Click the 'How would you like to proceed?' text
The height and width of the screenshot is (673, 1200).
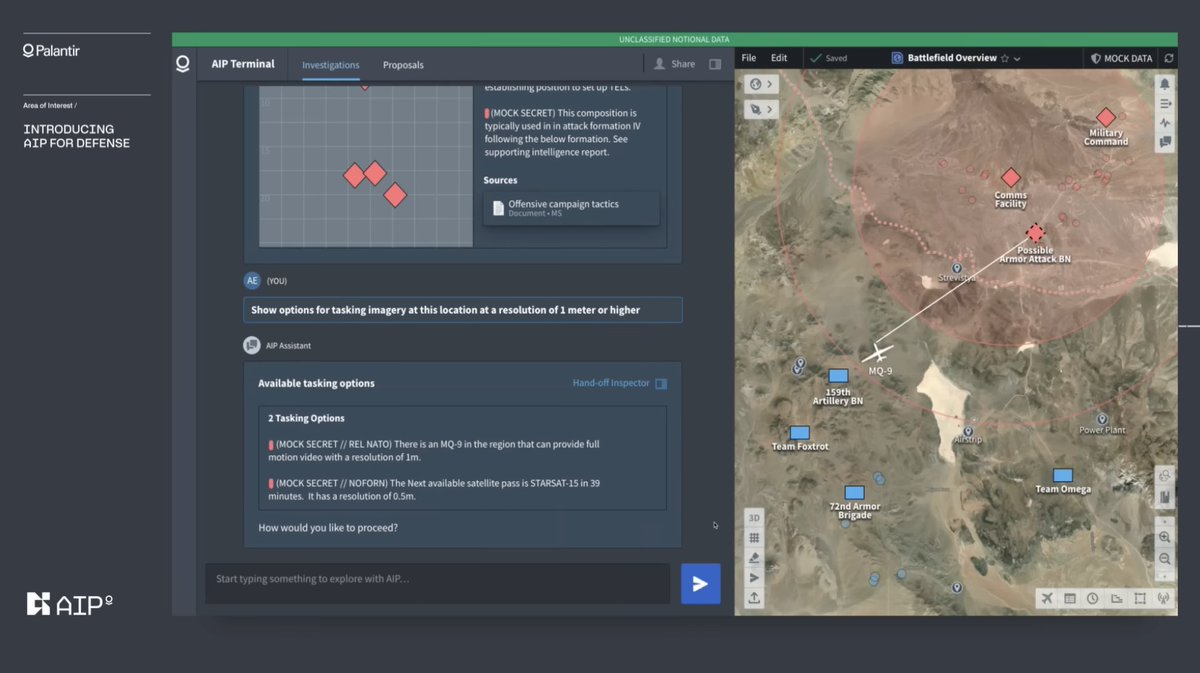[x=328, y=527]
